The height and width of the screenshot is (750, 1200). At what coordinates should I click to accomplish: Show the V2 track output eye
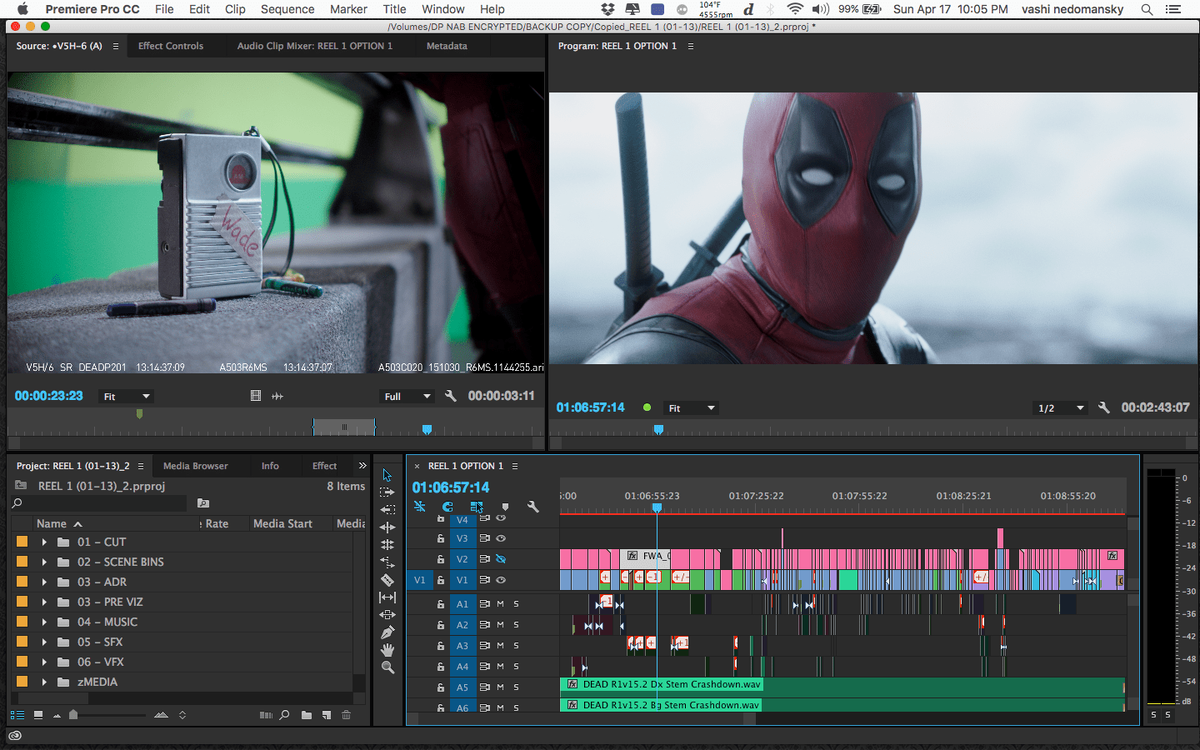point(502,560)
